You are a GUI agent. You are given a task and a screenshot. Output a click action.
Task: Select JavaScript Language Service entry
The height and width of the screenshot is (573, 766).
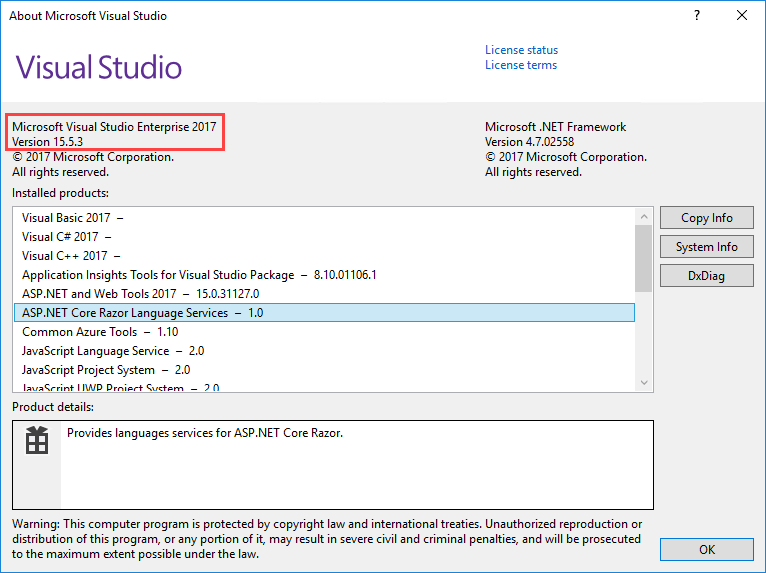coord(324,351)
